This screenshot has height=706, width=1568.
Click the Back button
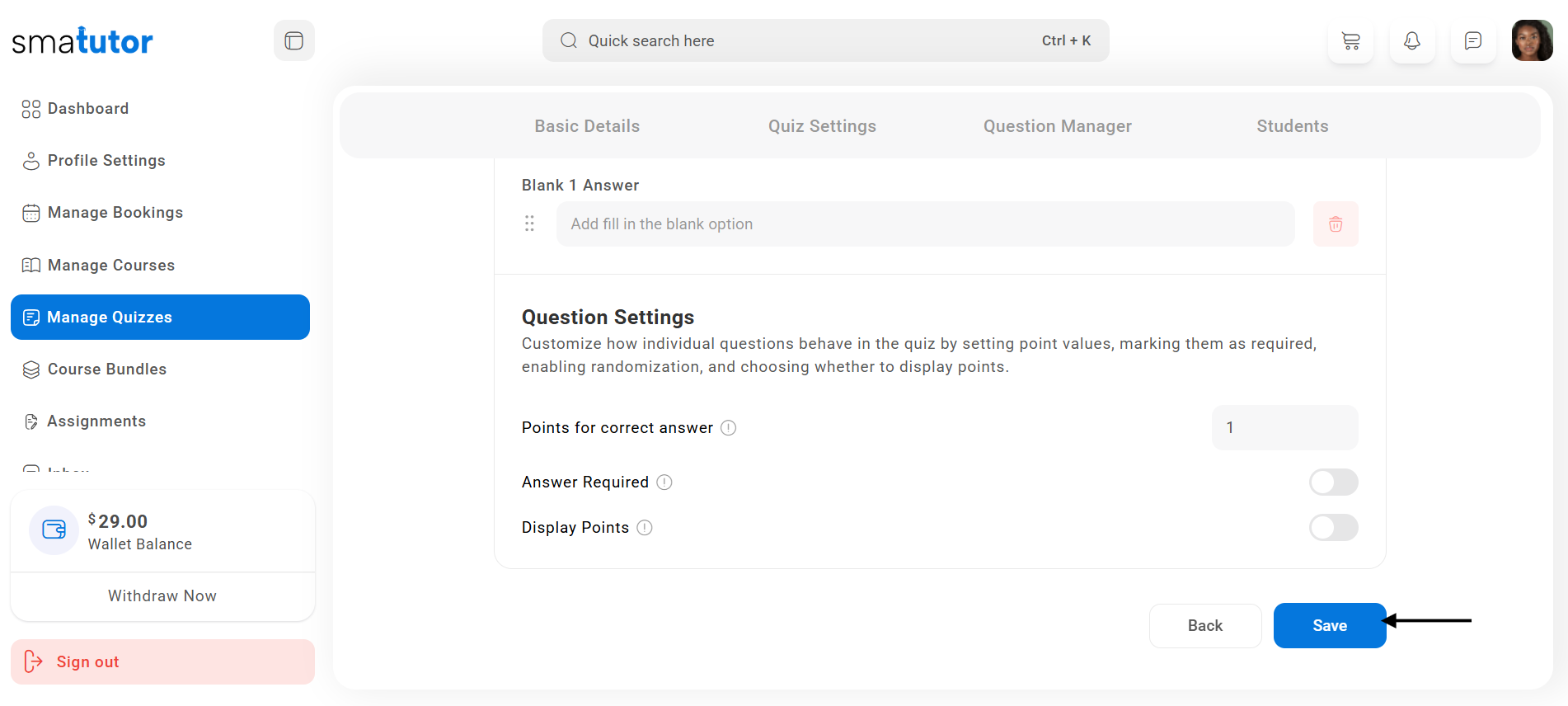(1204, 626)
